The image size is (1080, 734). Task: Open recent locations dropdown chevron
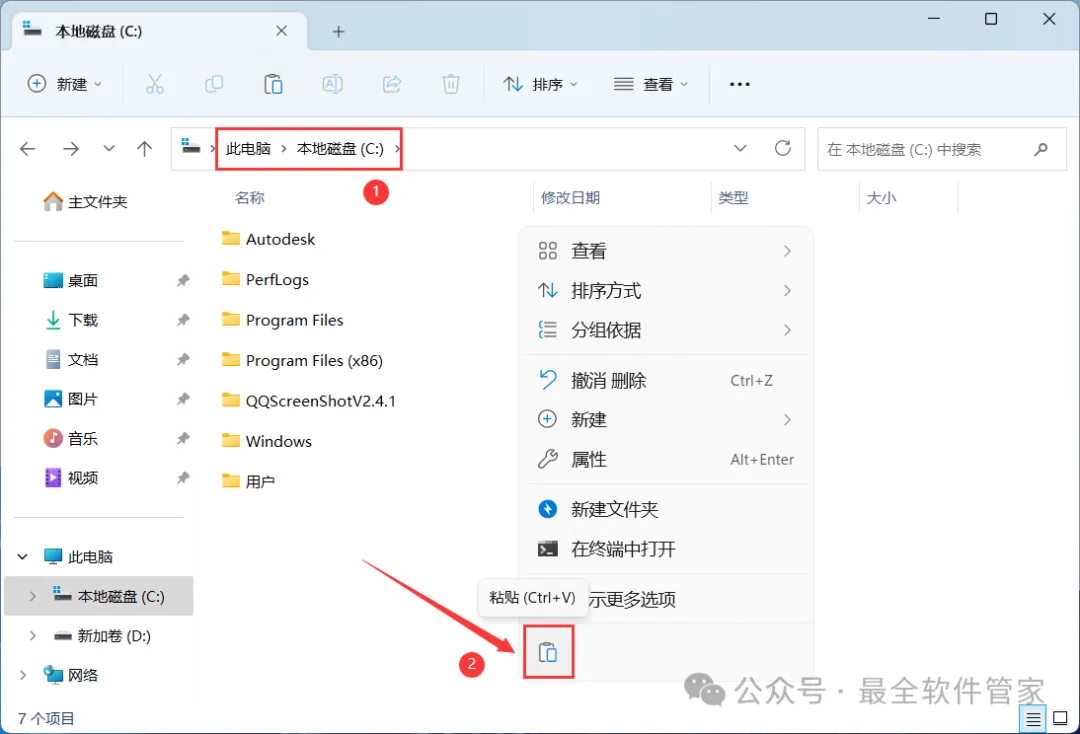click(x=109, y=149)
